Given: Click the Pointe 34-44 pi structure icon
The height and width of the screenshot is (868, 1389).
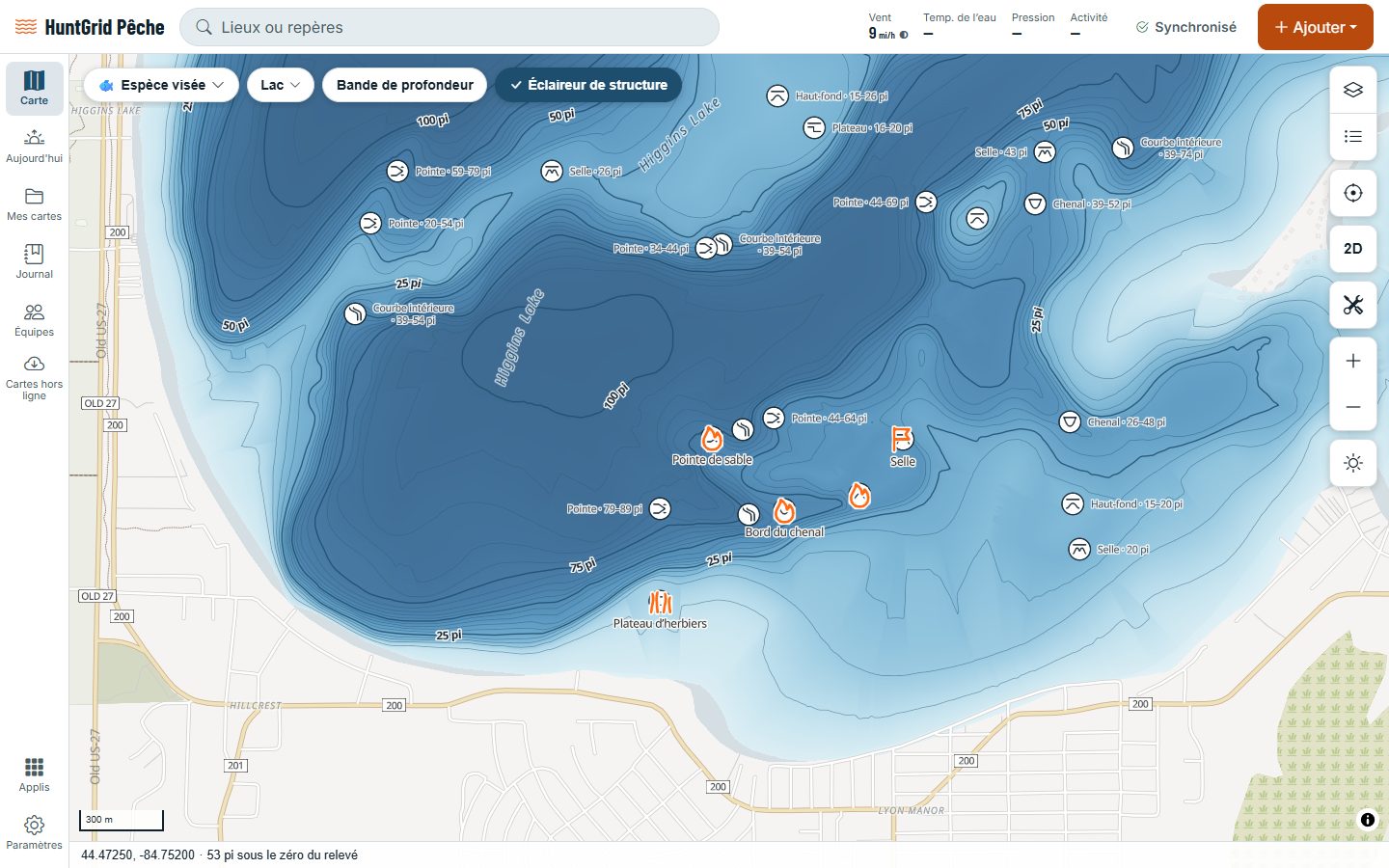Looking at the screenshot, I should coord(706,249).
